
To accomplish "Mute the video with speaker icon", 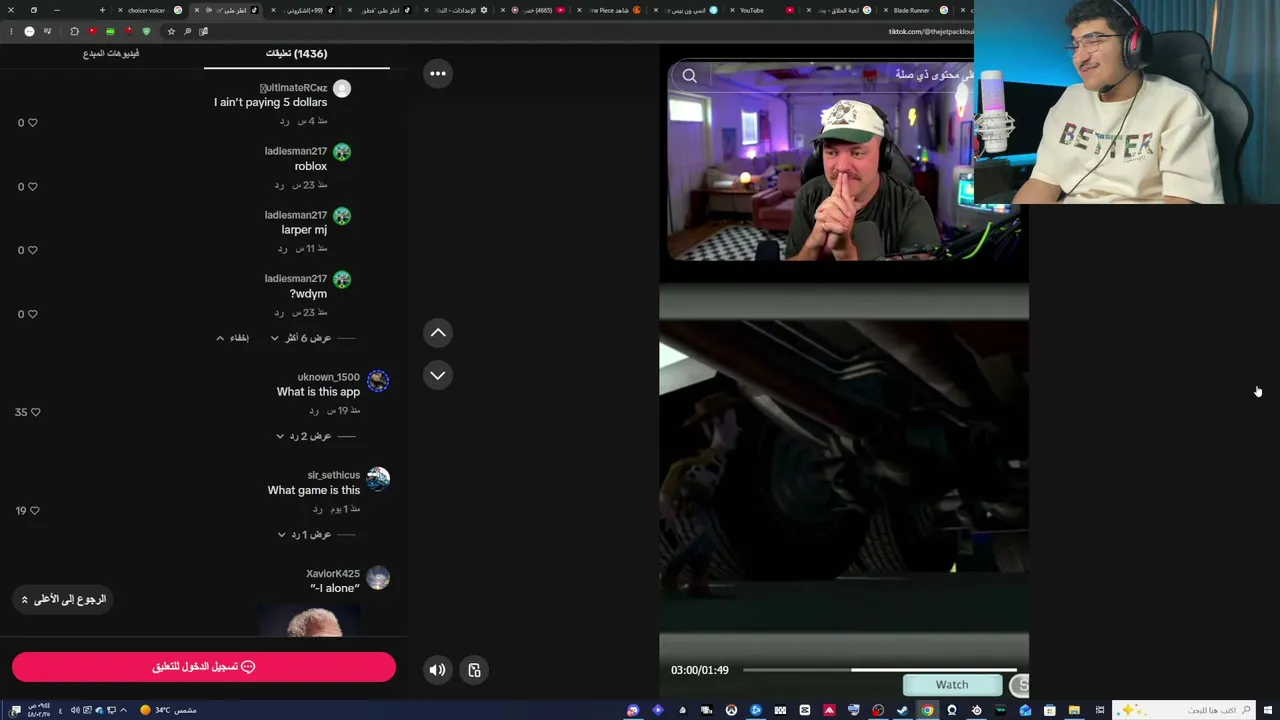I will pyautogui.click(x=437, y=670).
